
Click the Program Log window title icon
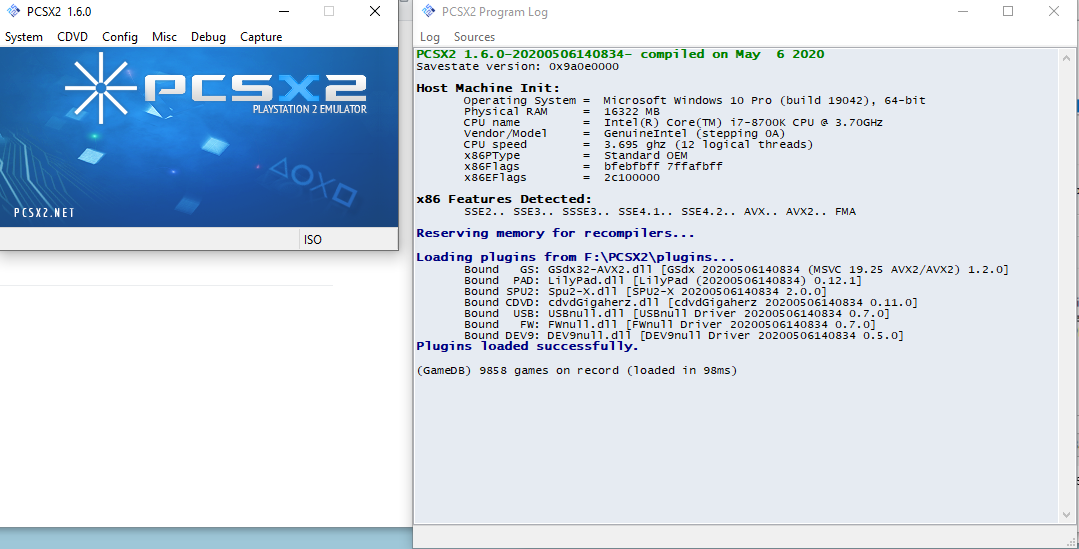(x=429, y=11)
